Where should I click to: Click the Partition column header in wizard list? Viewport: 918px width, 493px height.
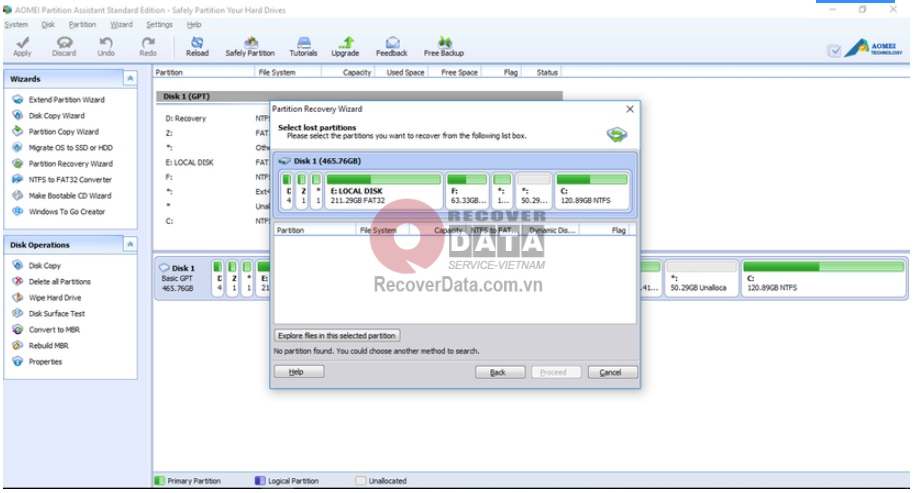pos(290,230)
